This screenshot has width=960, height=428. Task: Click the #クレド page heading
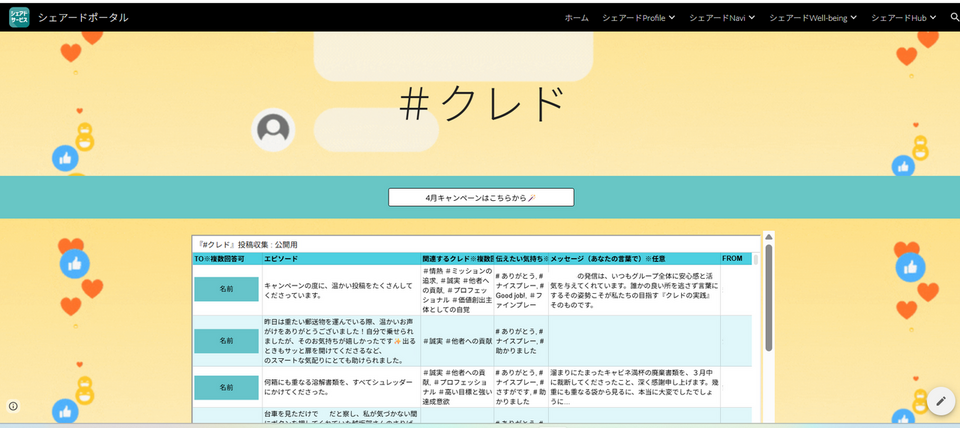click(x=481, y=103)
